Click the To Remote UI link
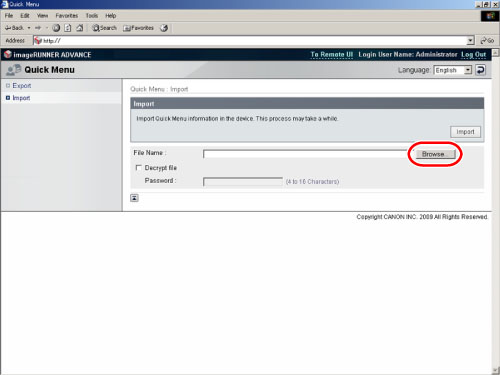This screenshot has width=500, height=375. (331, 54)
